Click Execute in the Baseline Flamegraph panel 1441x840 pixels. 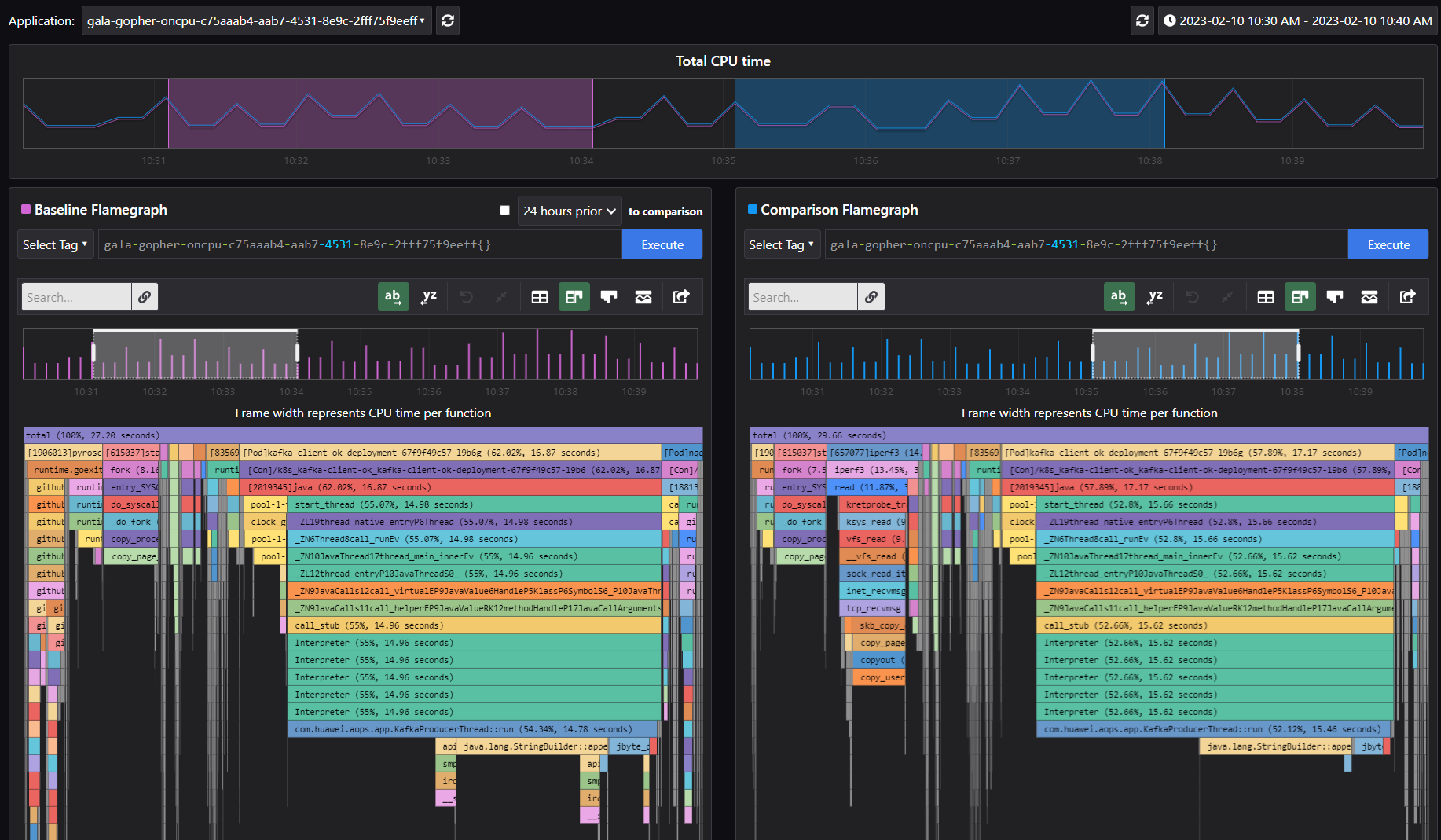[662, 244]
